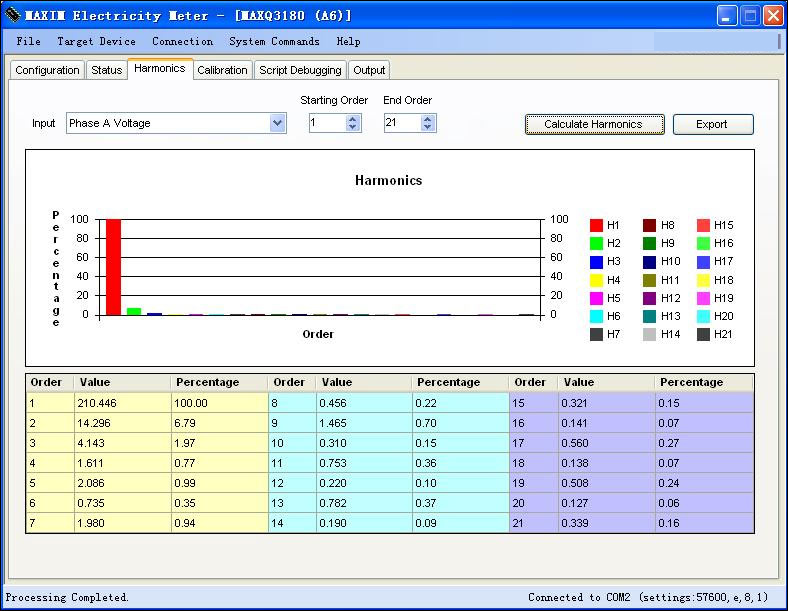Open the Target Device menu
The image size is (788, 611).
[96, 41]
